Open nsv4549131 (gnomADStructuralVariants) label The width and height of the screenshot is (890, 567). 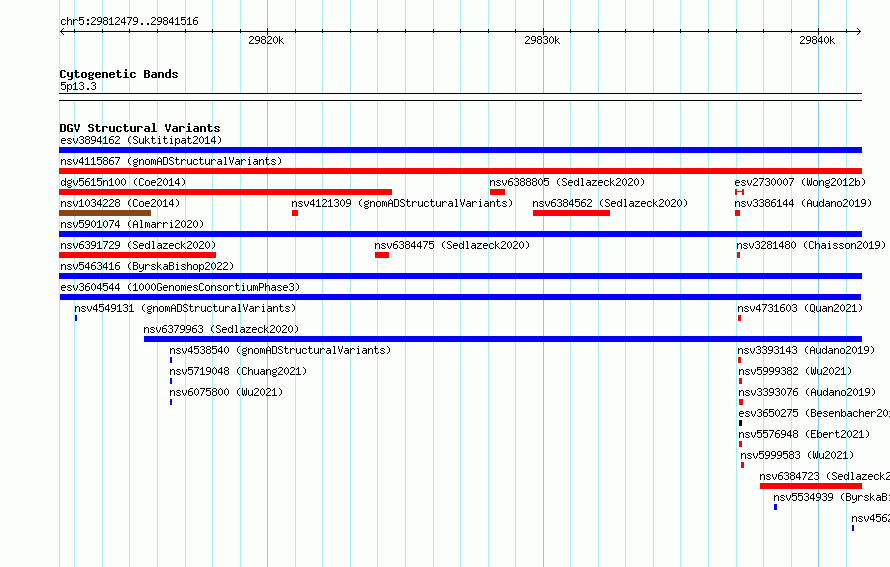pos(185,308)
